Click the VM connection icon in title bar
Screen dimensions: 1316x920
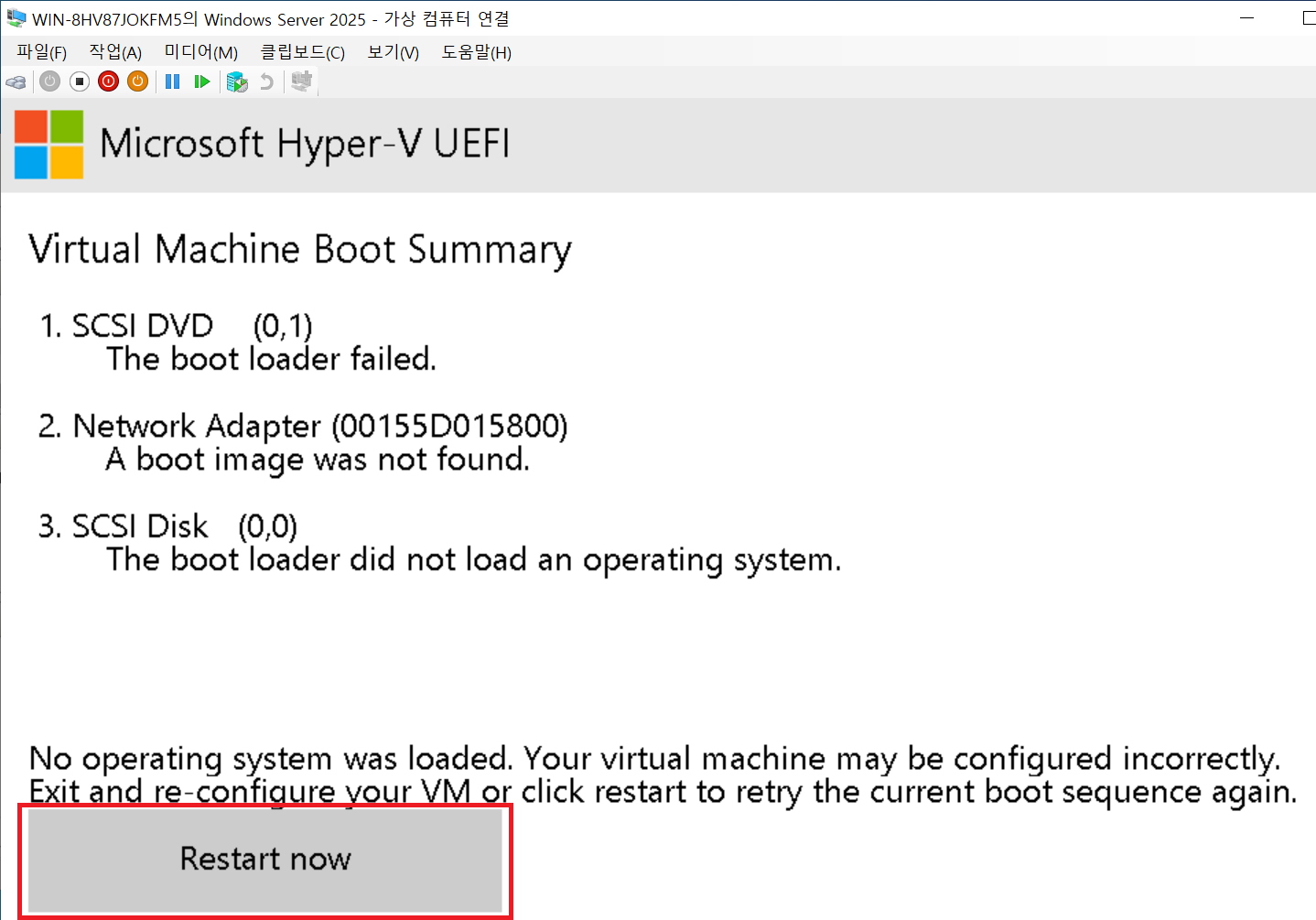(x=16, y=18)
